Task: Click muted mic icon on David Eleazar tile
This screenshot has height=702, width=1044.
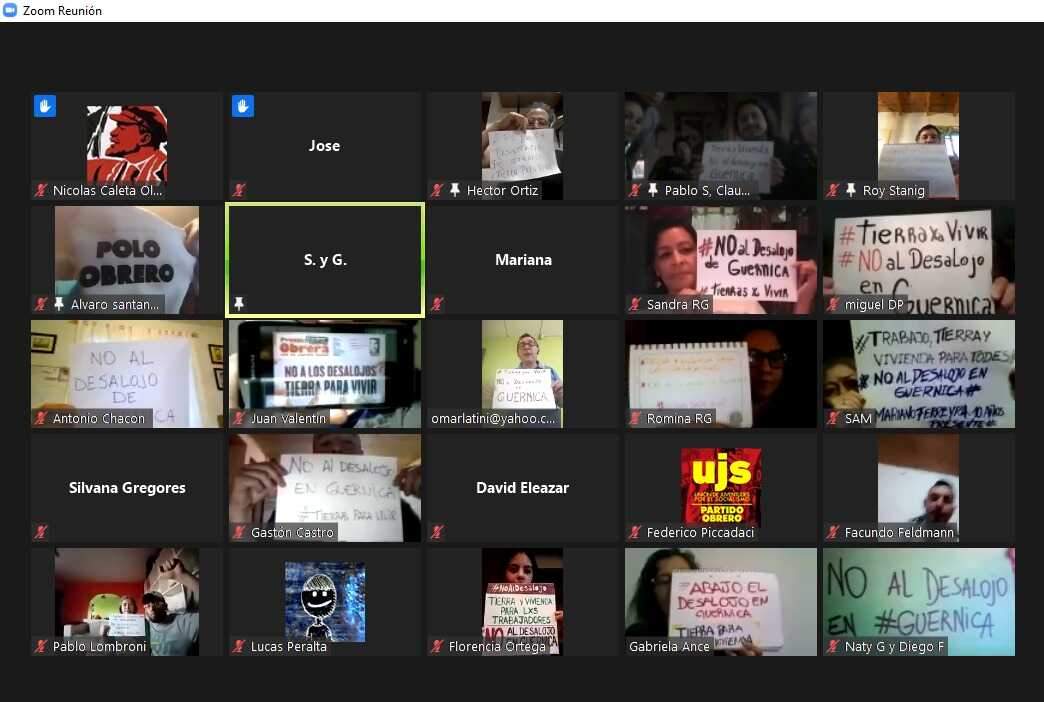Action: (437, 532)
